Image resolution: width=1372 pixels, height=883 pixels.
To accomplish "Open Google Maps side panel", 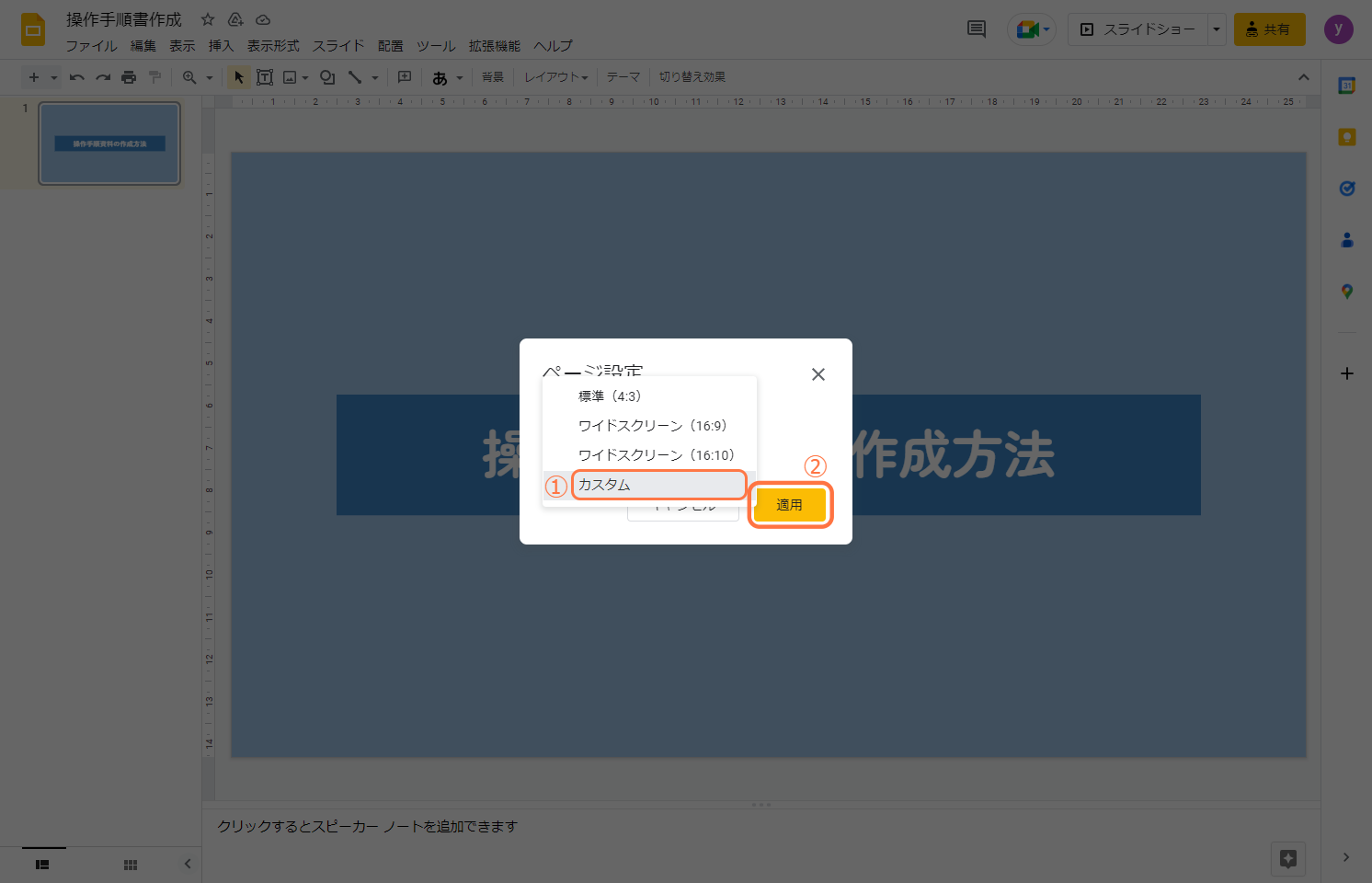I will click(x=1347, y=292).
